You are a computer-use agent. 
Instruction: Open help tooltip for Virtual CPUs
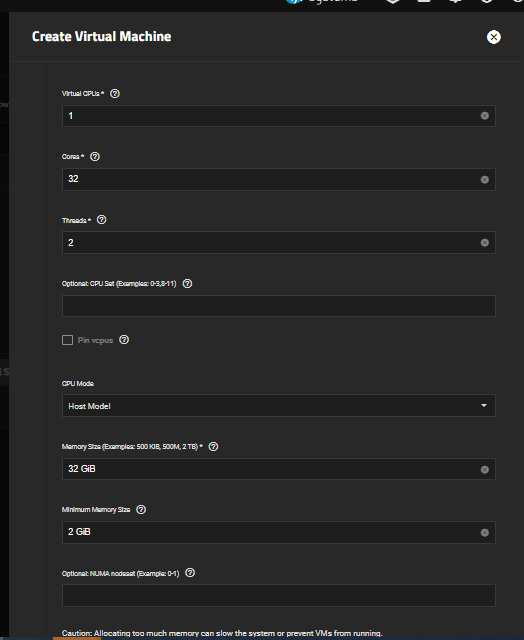point(115,93)
